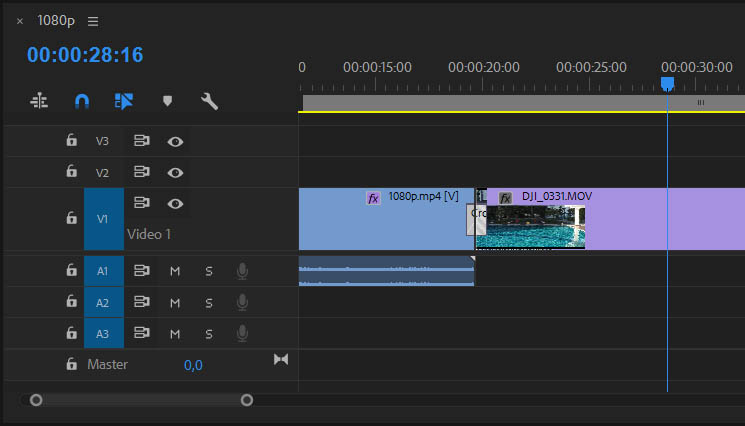Grab left handle of zoom scrollbar

[36, 400]
